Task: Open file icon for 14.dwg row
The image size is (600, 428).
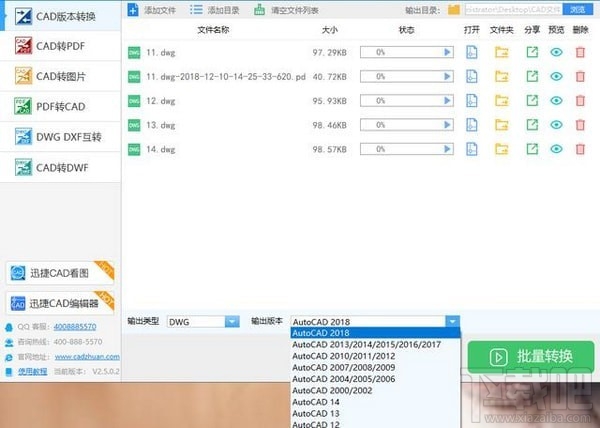Action: (471, 149)
